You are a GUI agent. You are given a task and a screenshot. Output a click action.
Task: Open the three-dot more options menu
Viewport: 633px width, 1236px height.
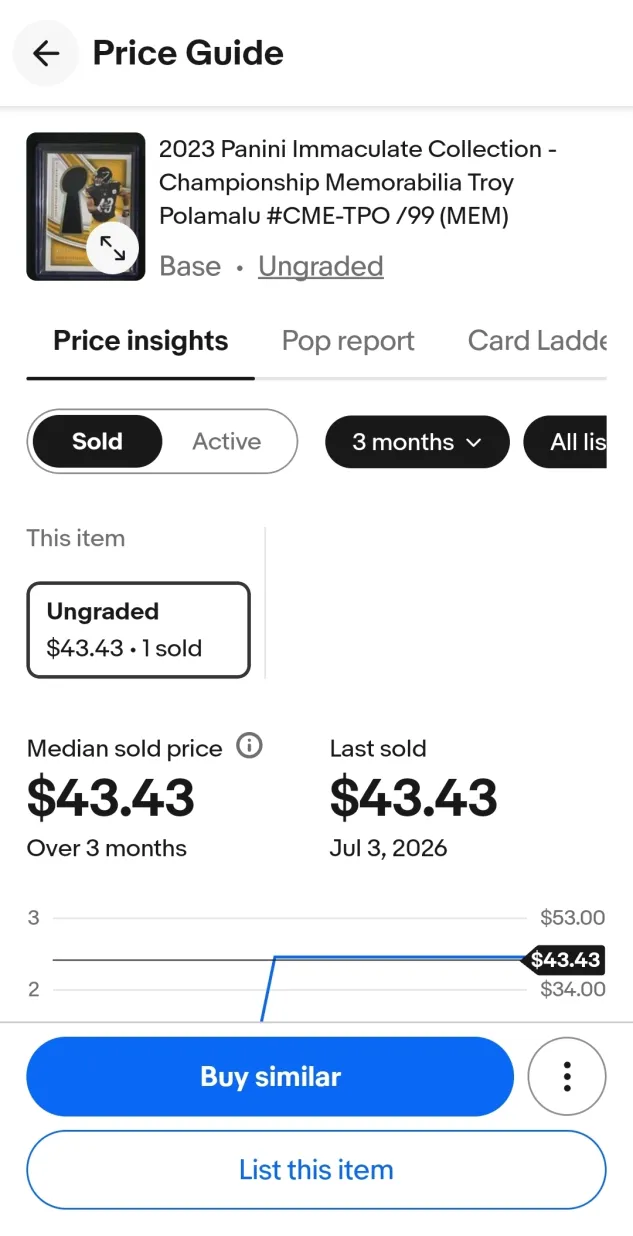click(x=567, y=1076)
